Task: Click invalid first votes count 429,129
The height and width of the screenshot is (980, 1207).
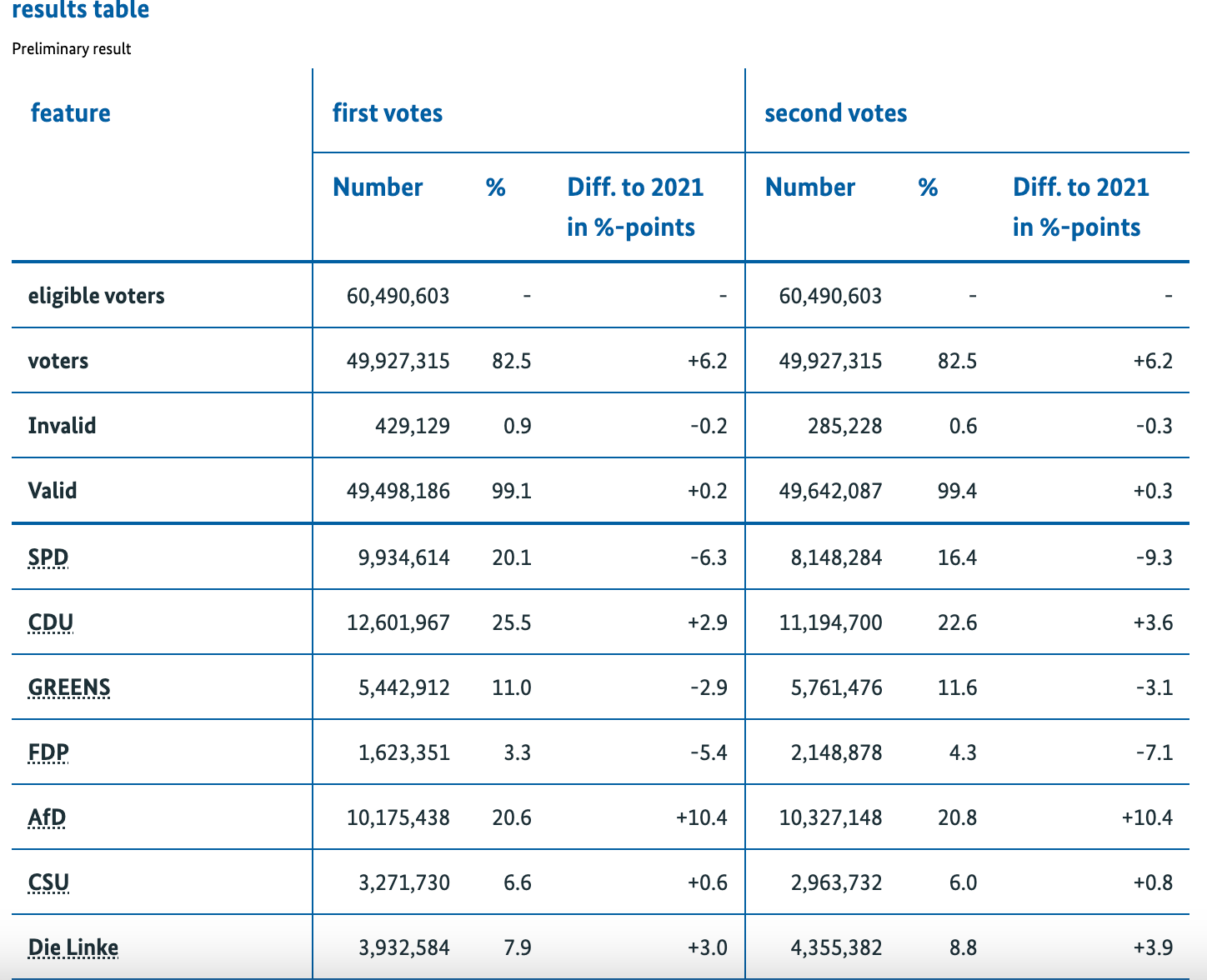Action: (413, 426)
